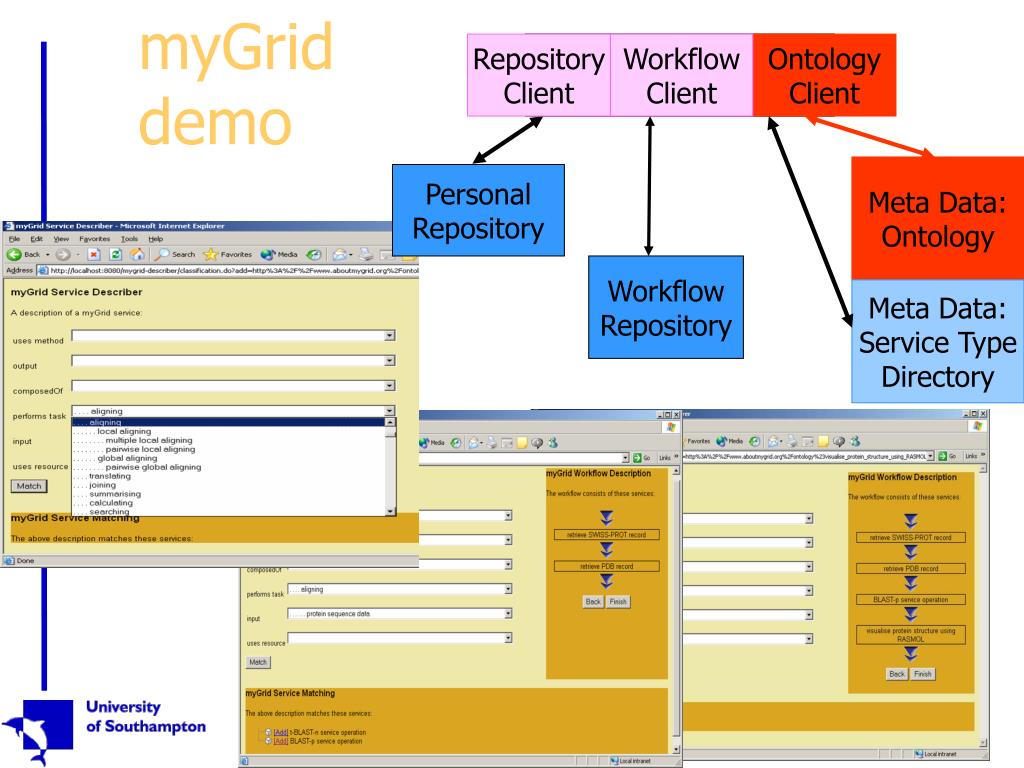This screenshot has width=1024, height=768.
Task: Click Match button in Service Describer window
Action: (x=29, y=486)
